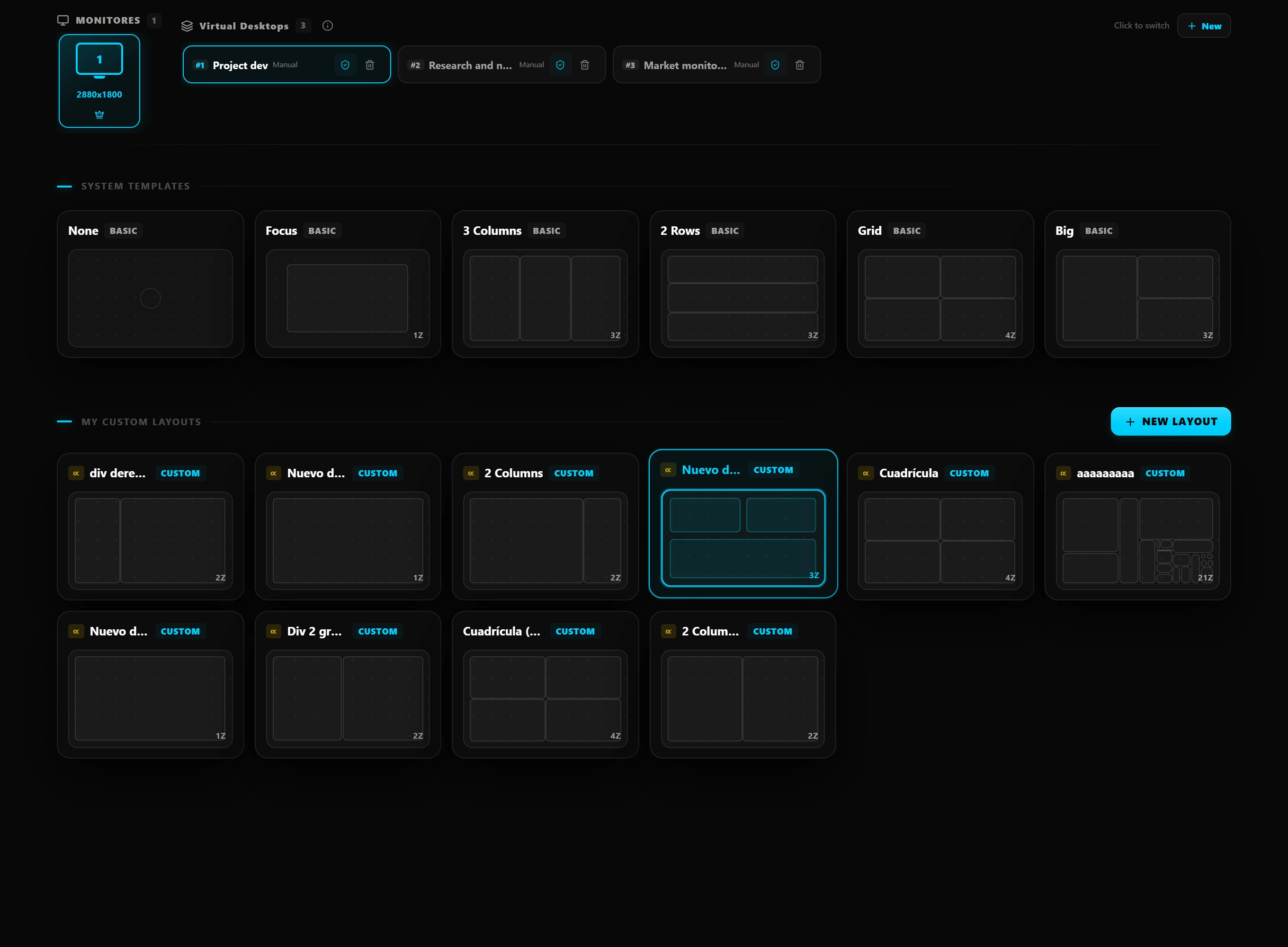Click the shield icon on Market monito... desktop
Viewport: 1288px width, 947px height.
pyautogui.click(x=775, y=65)
